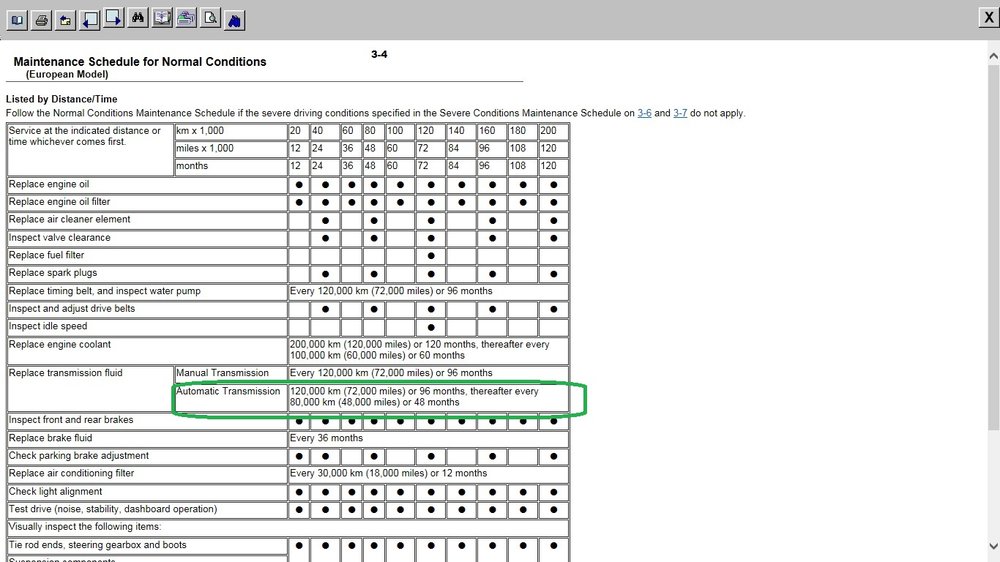Open the 3-7 page link
The height and width of the screenshot is (562, 1000).
coord(680,113)
